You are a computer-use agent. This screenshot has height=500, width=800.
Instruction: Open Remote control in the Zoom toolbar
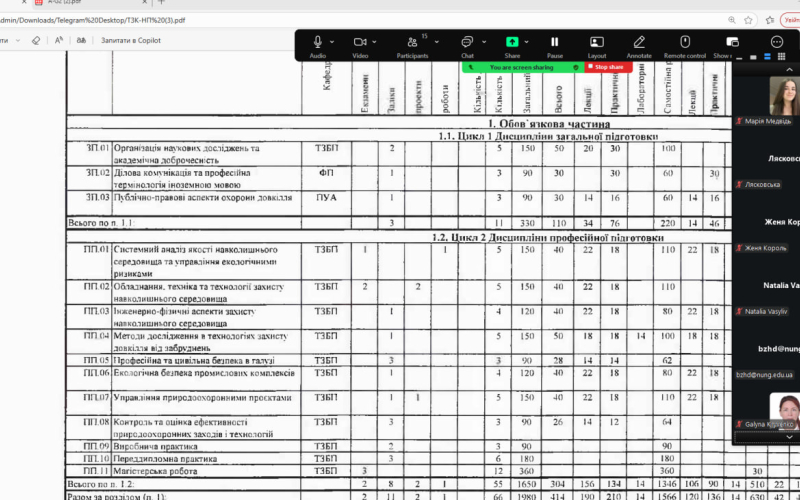coord(685,42)
